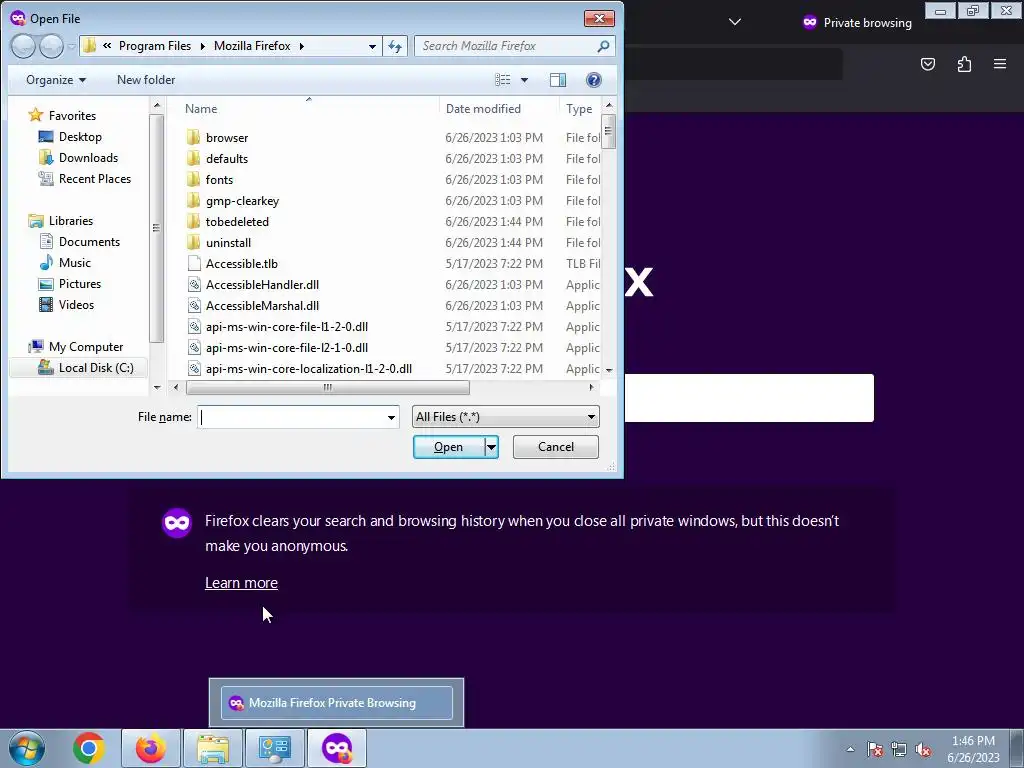1024x768 pixels.
Task: Open the Organize dropdown menu
Action: click(56, 80)
